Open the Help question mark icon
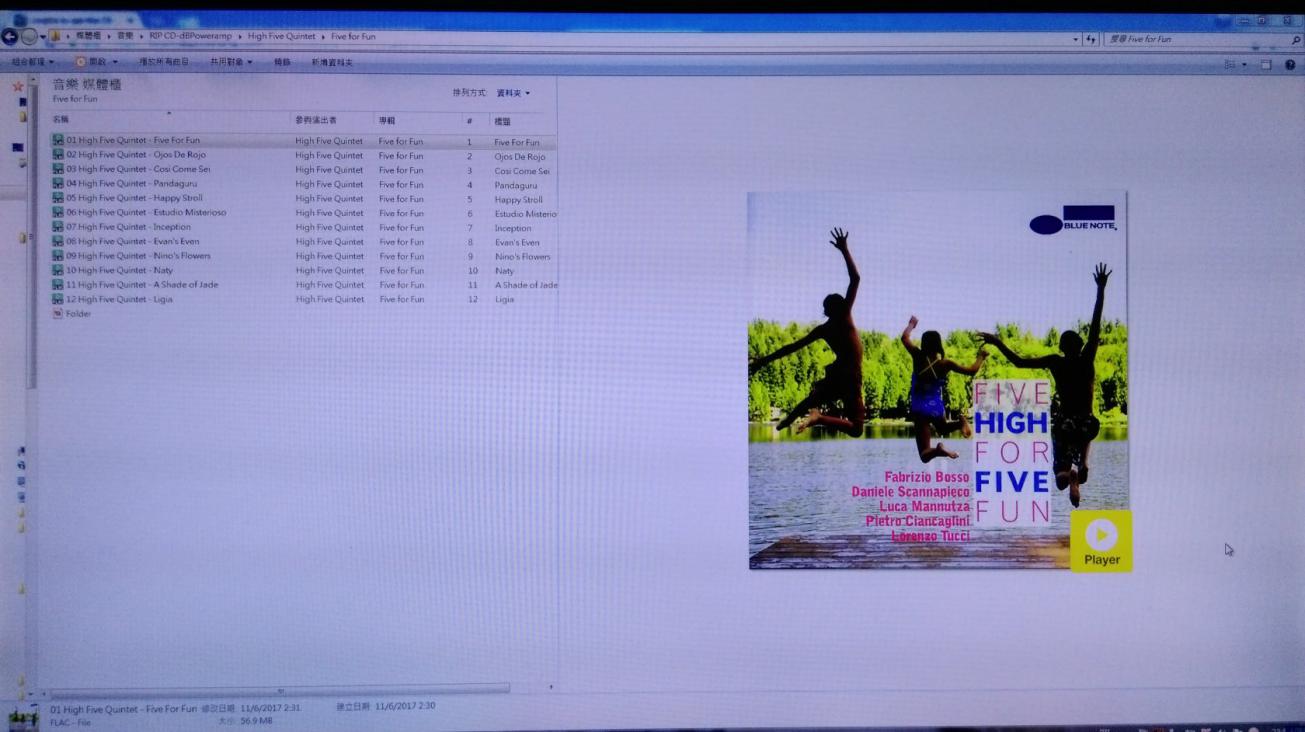1305x732 pixels. [1290, 64]
